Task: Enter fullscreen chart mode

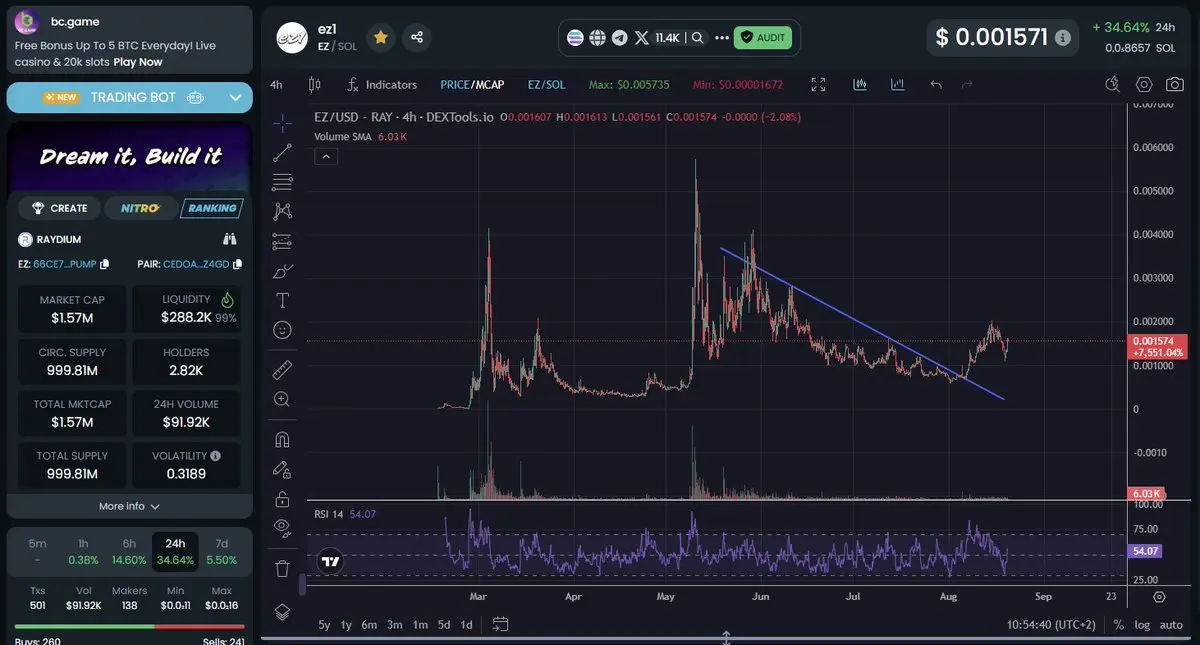Action: [x=818, y=85]
